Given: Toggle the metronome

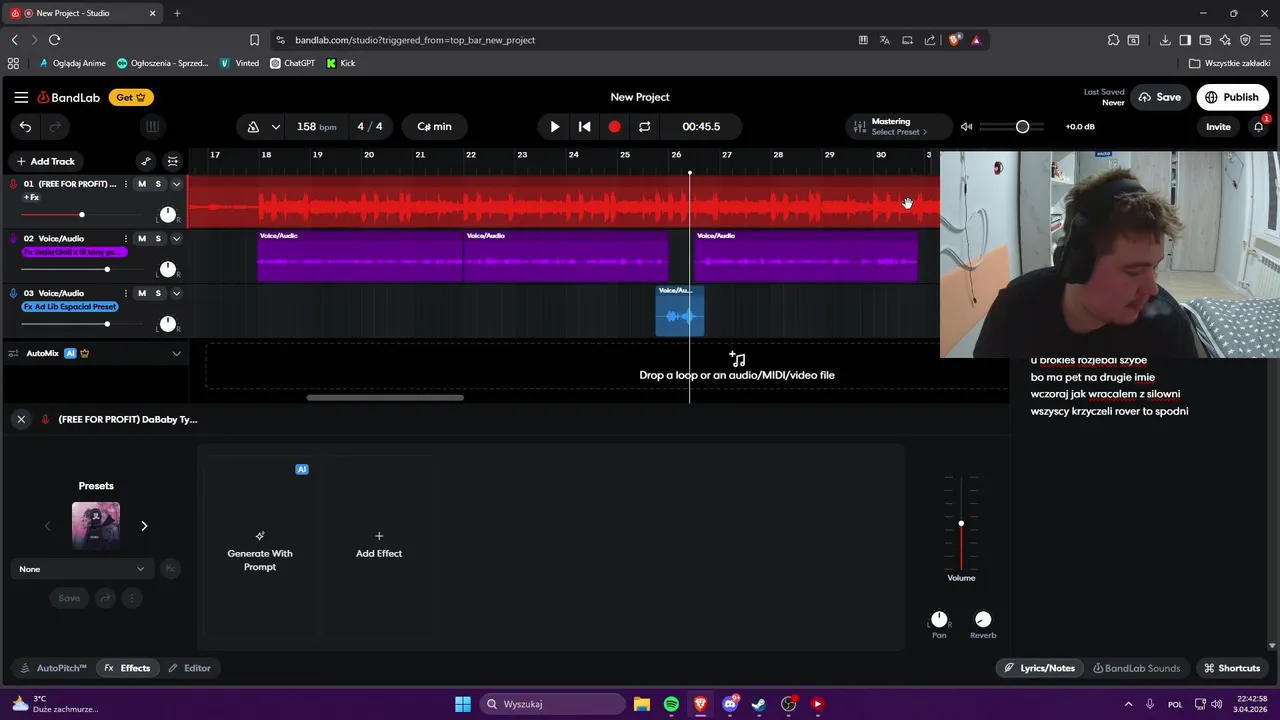Looking at the screenshot, I should click(x=253, y=127).
